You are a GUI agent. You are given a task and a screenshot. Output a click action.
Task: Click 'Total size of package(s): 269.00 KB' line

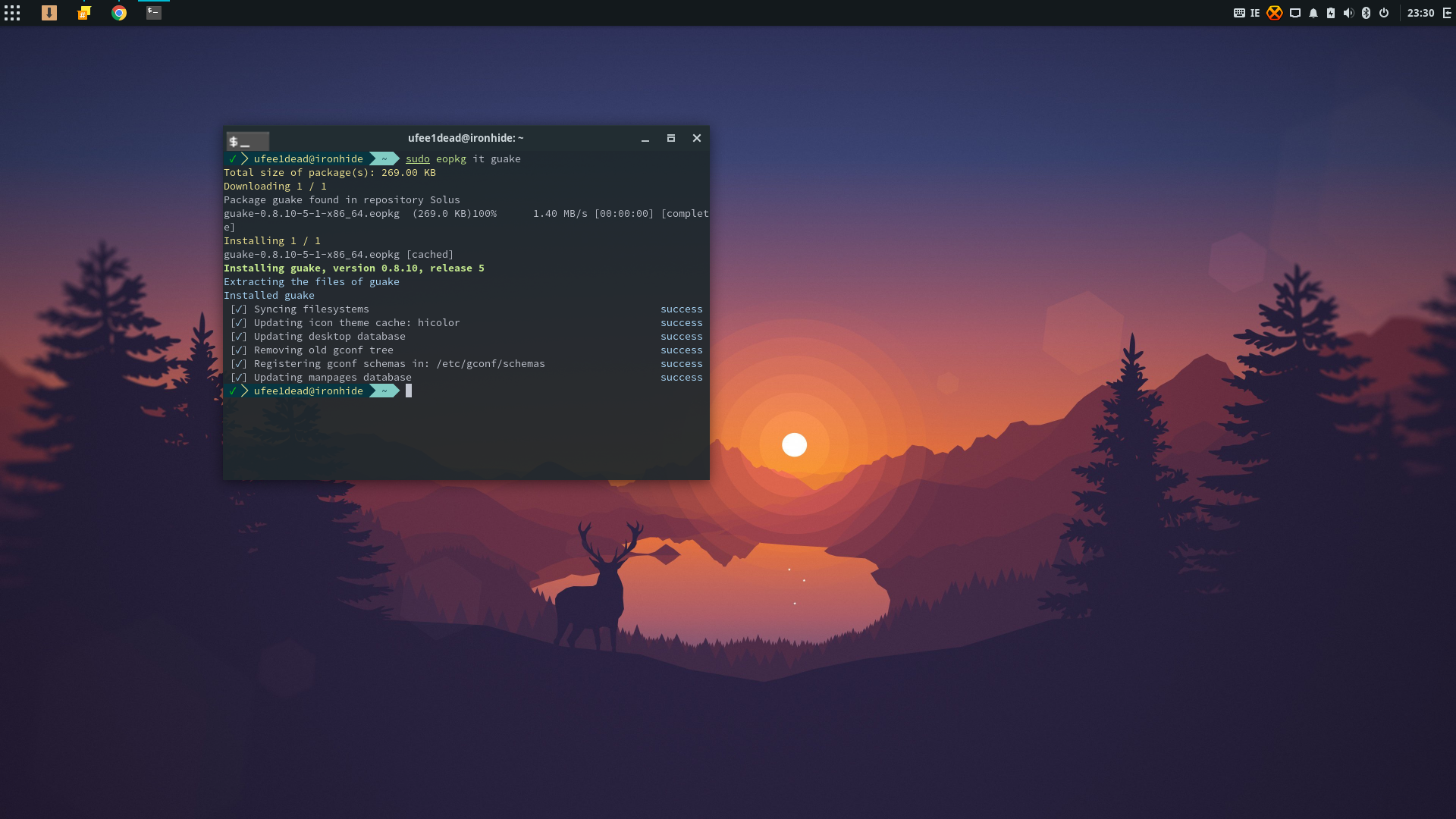(330, 173)
